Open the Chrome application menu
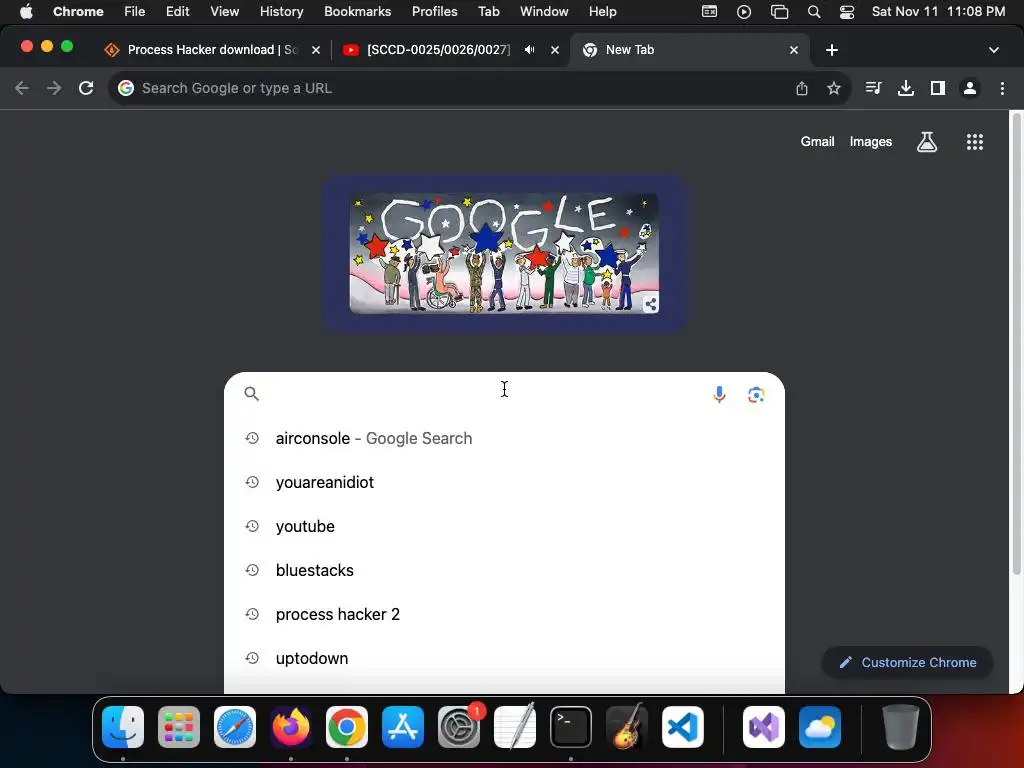 pyautogui.click(x=78, y=12)
